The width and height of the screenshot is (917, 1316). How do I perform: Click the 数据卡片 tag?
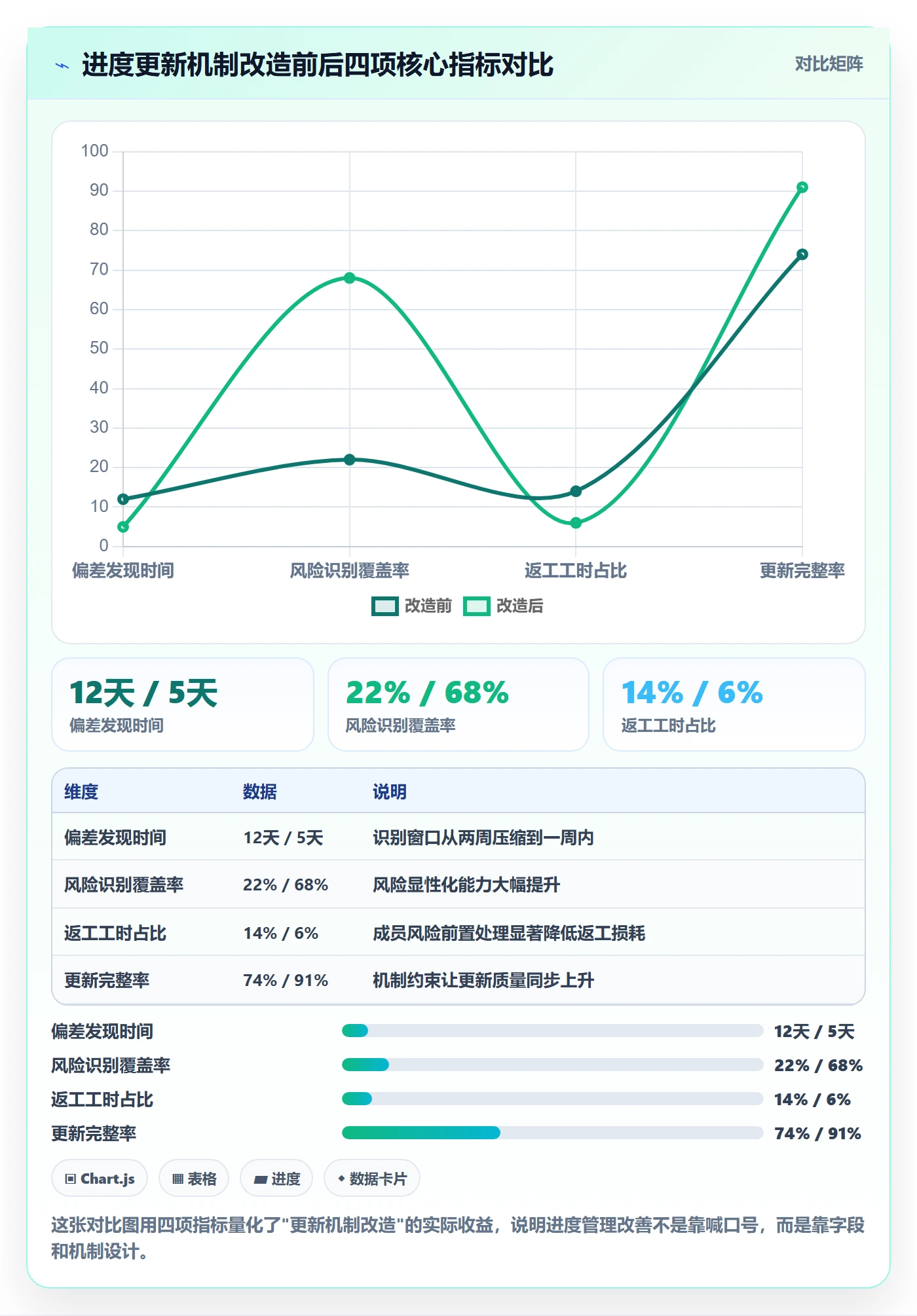click(x=372, y=1179)
